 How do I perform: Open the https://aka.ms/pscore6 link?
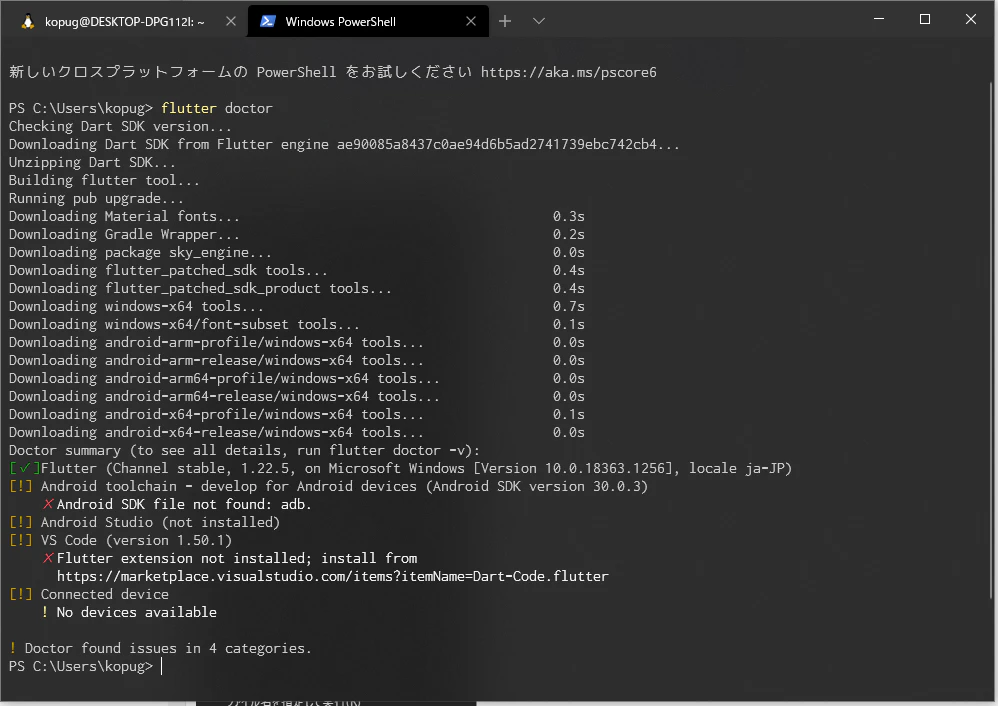568,73
